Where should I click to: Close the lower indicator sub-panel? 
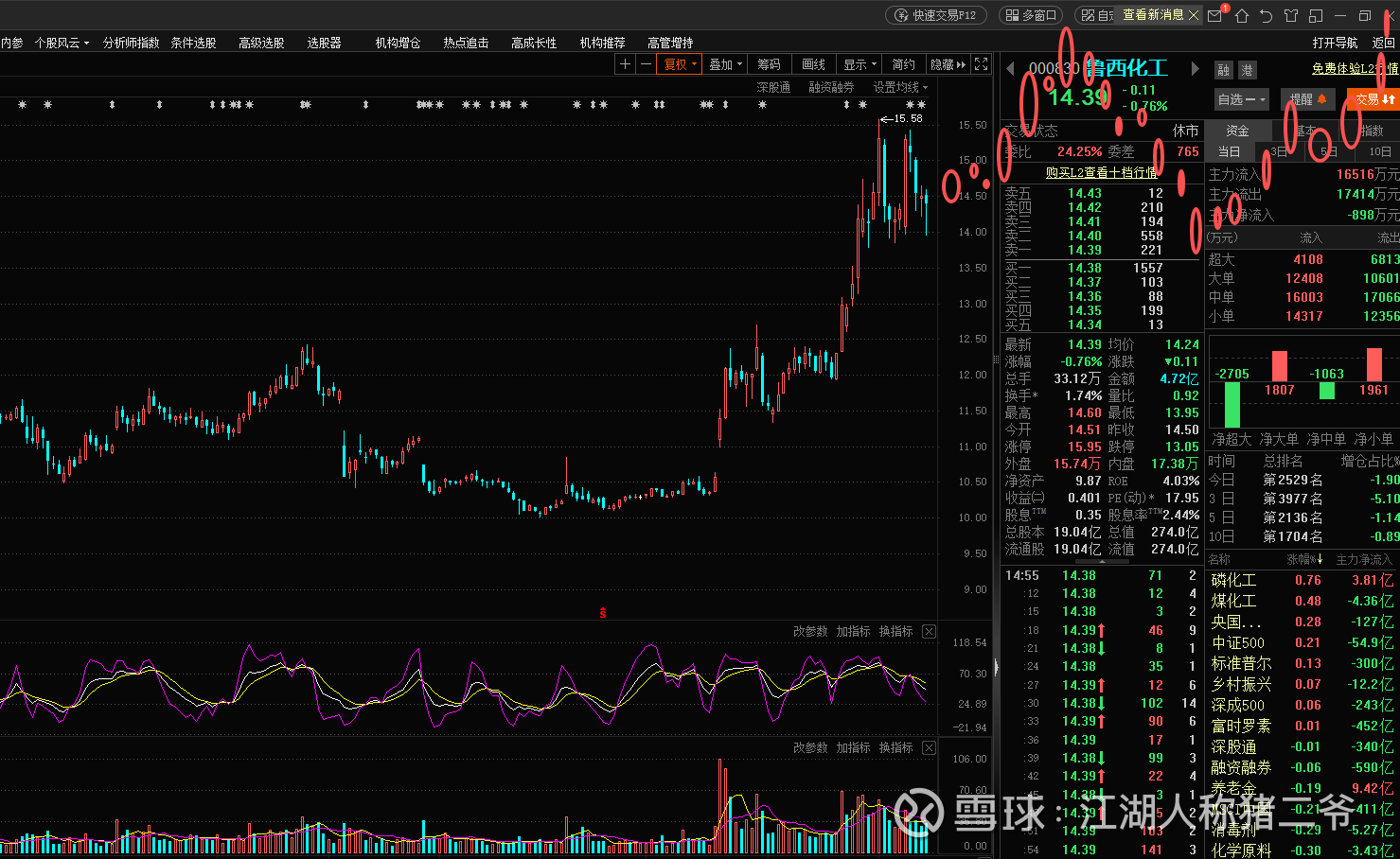click(x=929, y=747)
